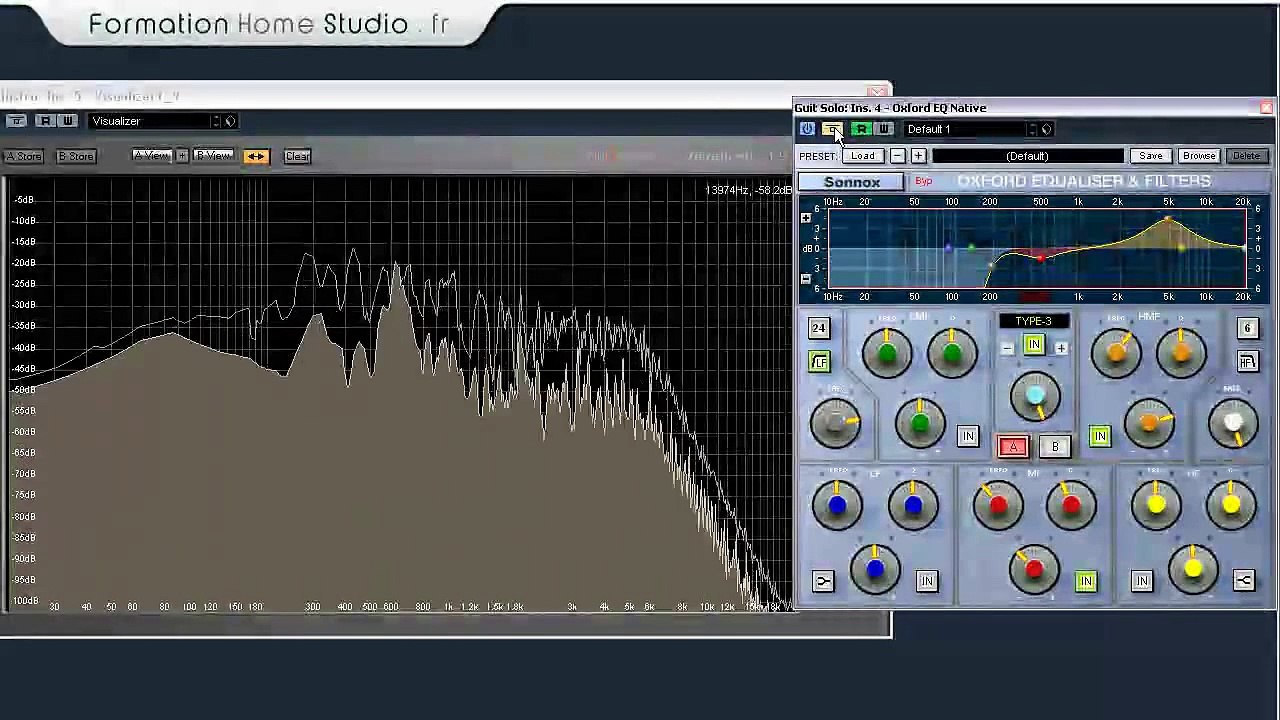Save the current Oxford EQ preset
The width and height of the screenshot is (1280, 720).
point(1150,156)
